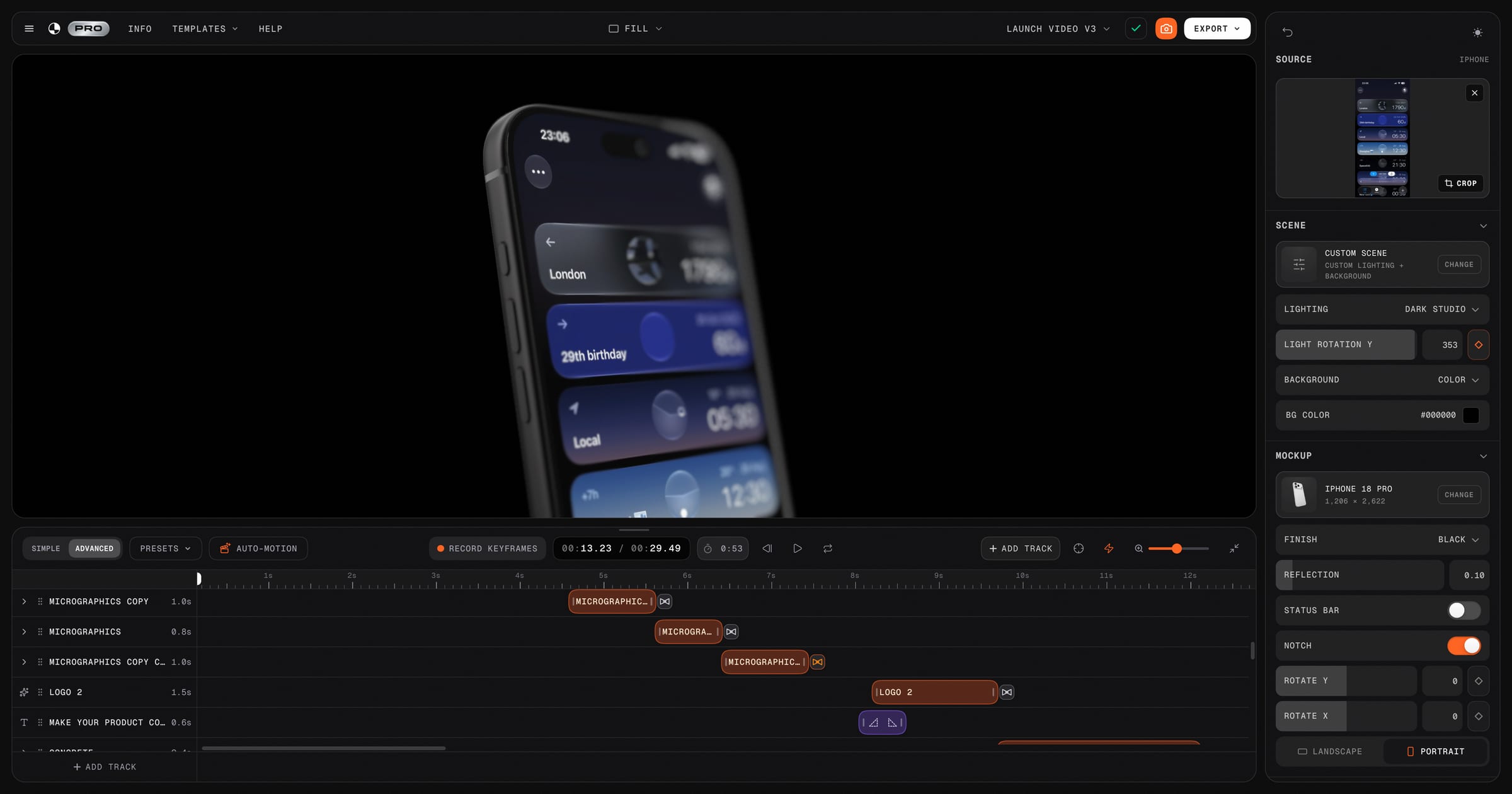The image size is (1512, 794).
Task: Open the Help menu
Action: click(x=270, y=29)
